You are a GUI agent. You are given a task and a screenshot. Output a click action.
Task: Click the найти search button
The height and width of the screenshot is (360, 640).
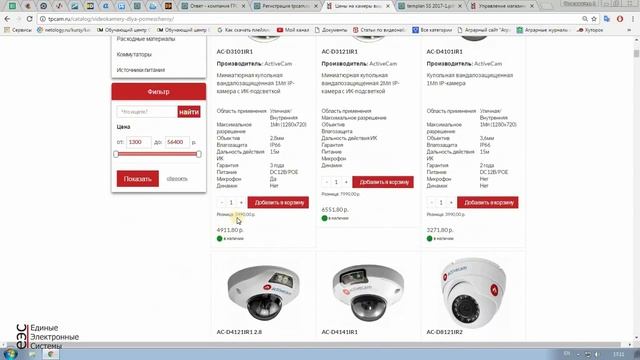189,111
